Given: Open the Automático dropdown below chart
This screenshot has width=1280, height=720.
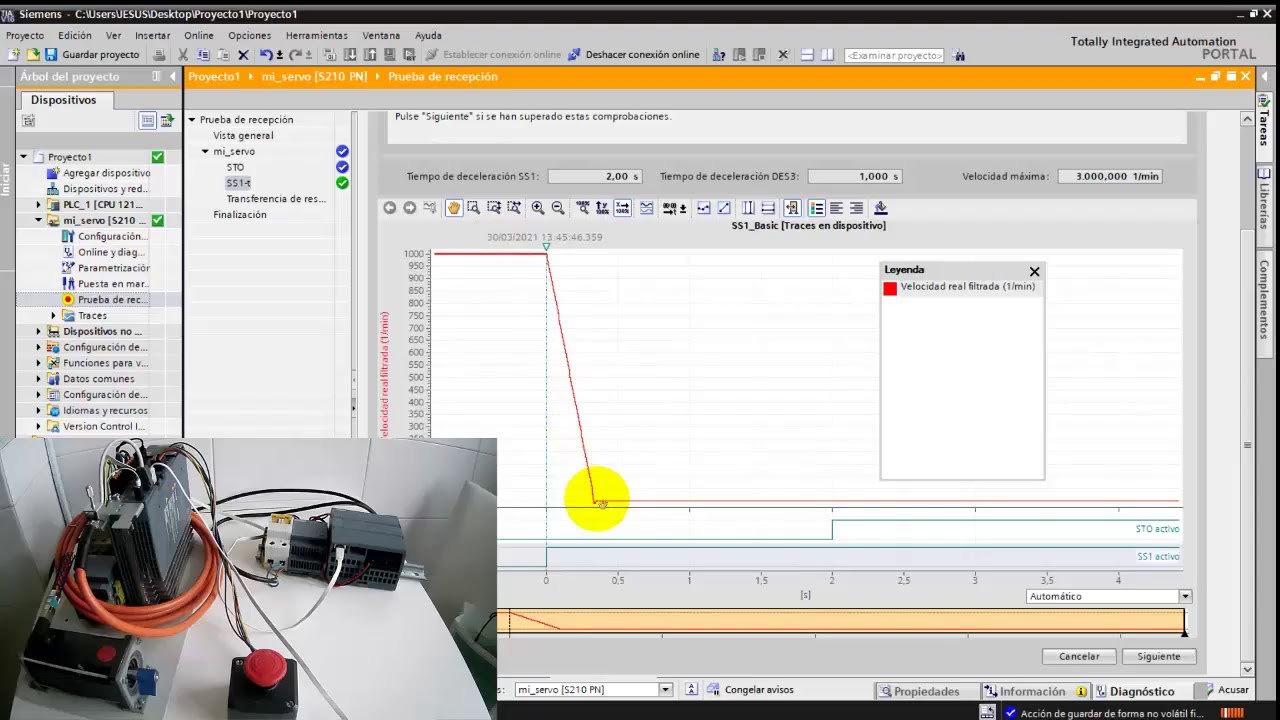Looking at the screenshot, I should coord(1185,596).
